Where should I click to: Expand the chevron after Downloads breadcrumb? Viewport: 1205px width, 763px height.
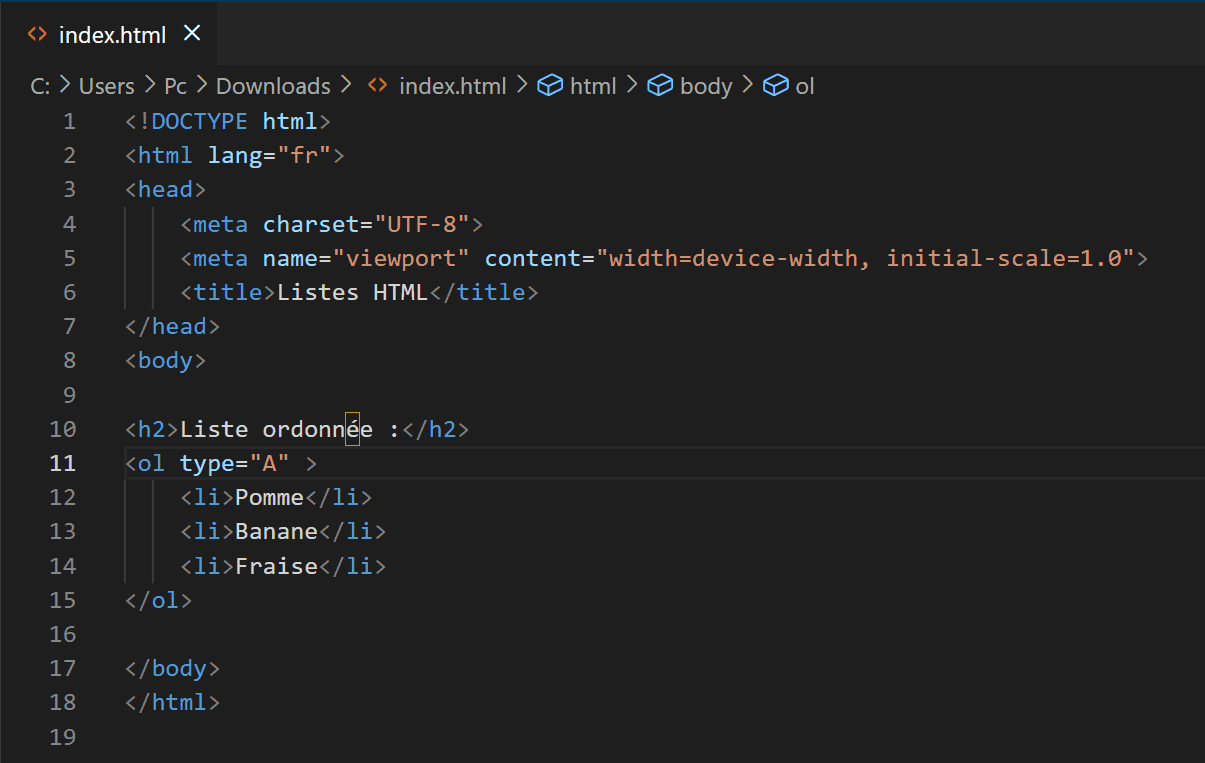[x=347, y=86]
